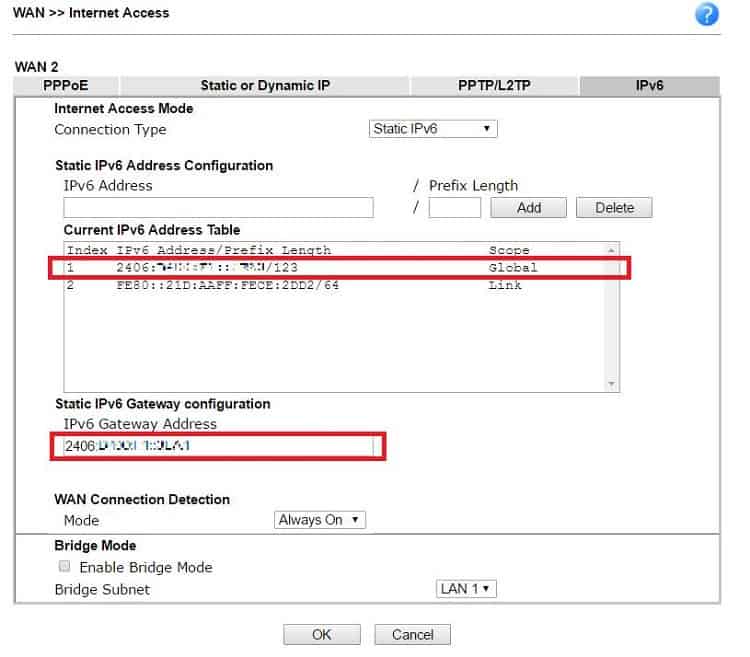The image size is (750, 657).
Task: Open the WAN Connection Detection Mode dropdown
Action: tap(320, 520)
